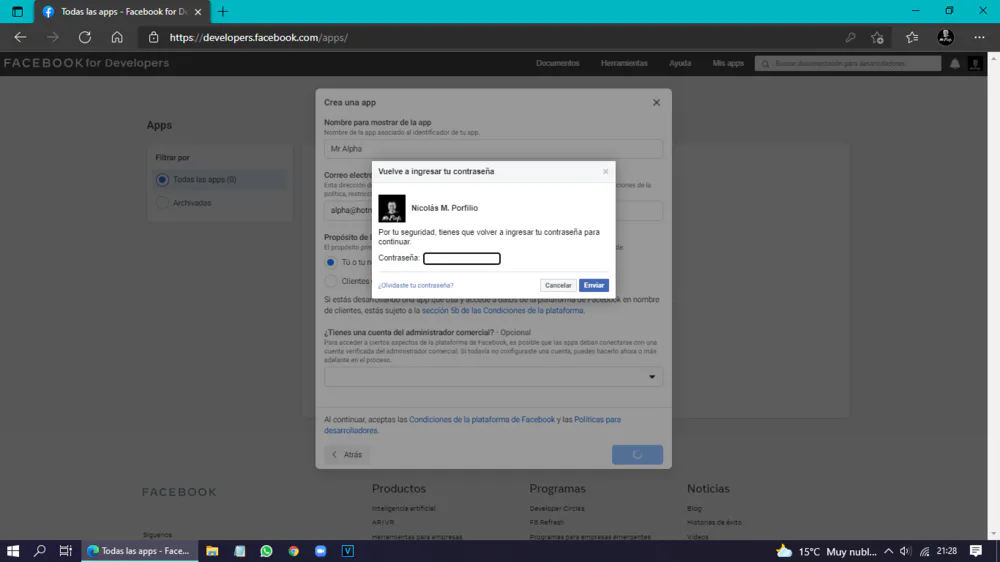Open the Herramientas menu in header
Viewport: 1000px width, 562px height.
tap(624, 63)
